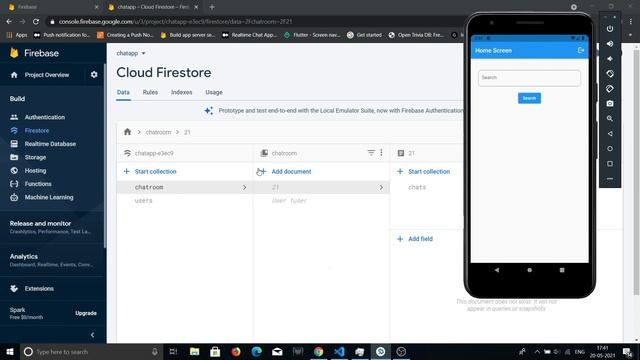
Task: Select chats subcollection
Action: [x=417, y=187]
